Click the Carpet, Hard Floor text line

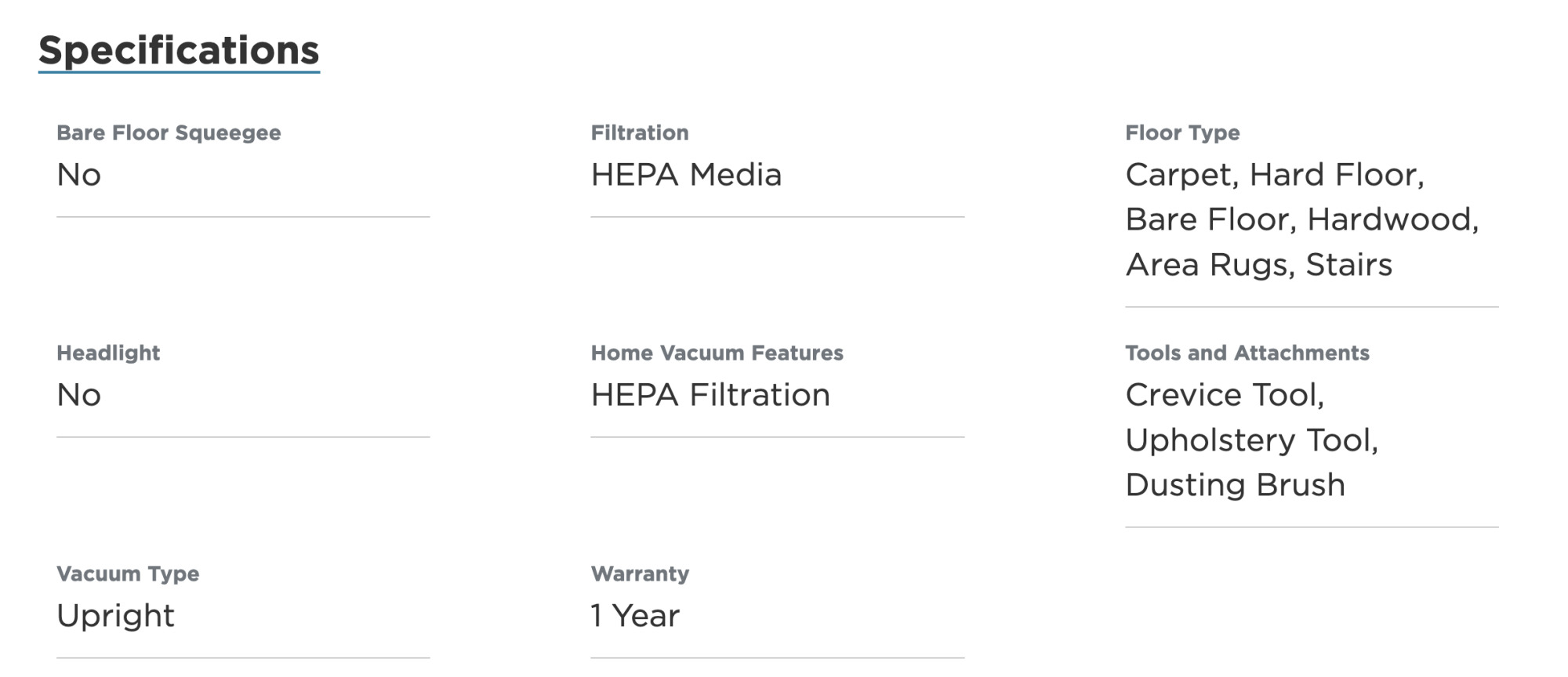click(x=1275, y=175)
